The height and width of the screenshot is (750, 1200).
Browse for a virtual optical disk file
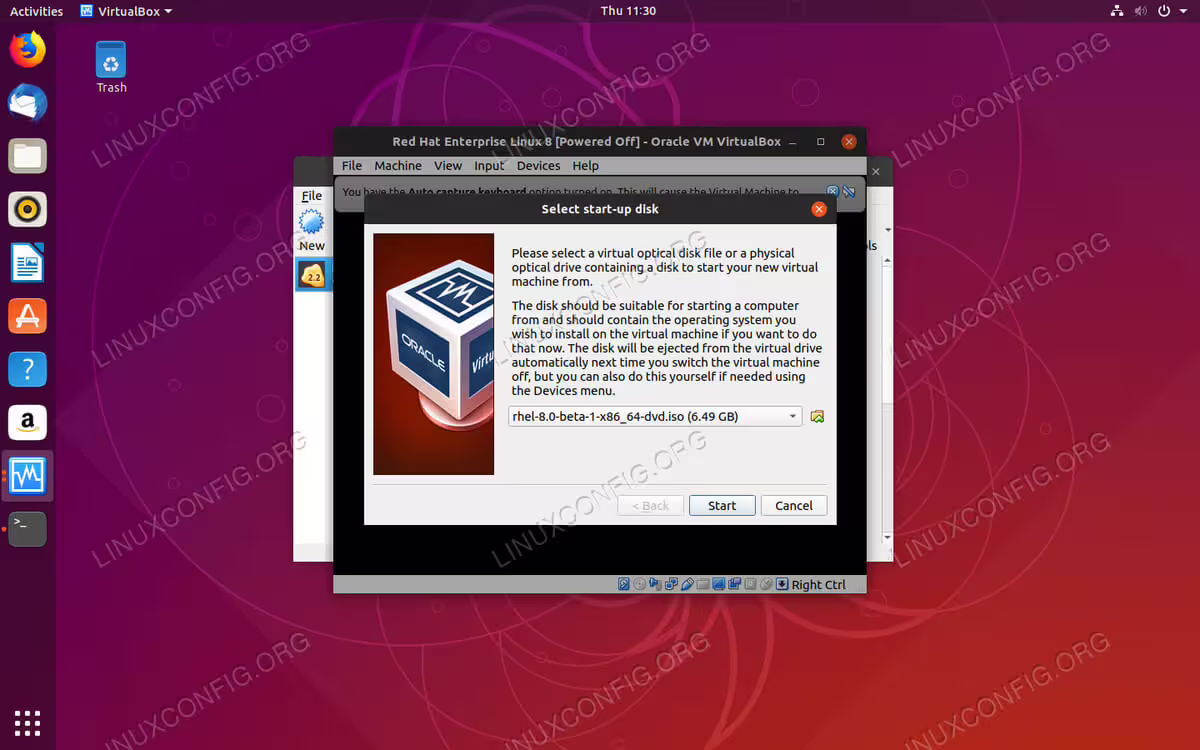[x=817, y=416]
